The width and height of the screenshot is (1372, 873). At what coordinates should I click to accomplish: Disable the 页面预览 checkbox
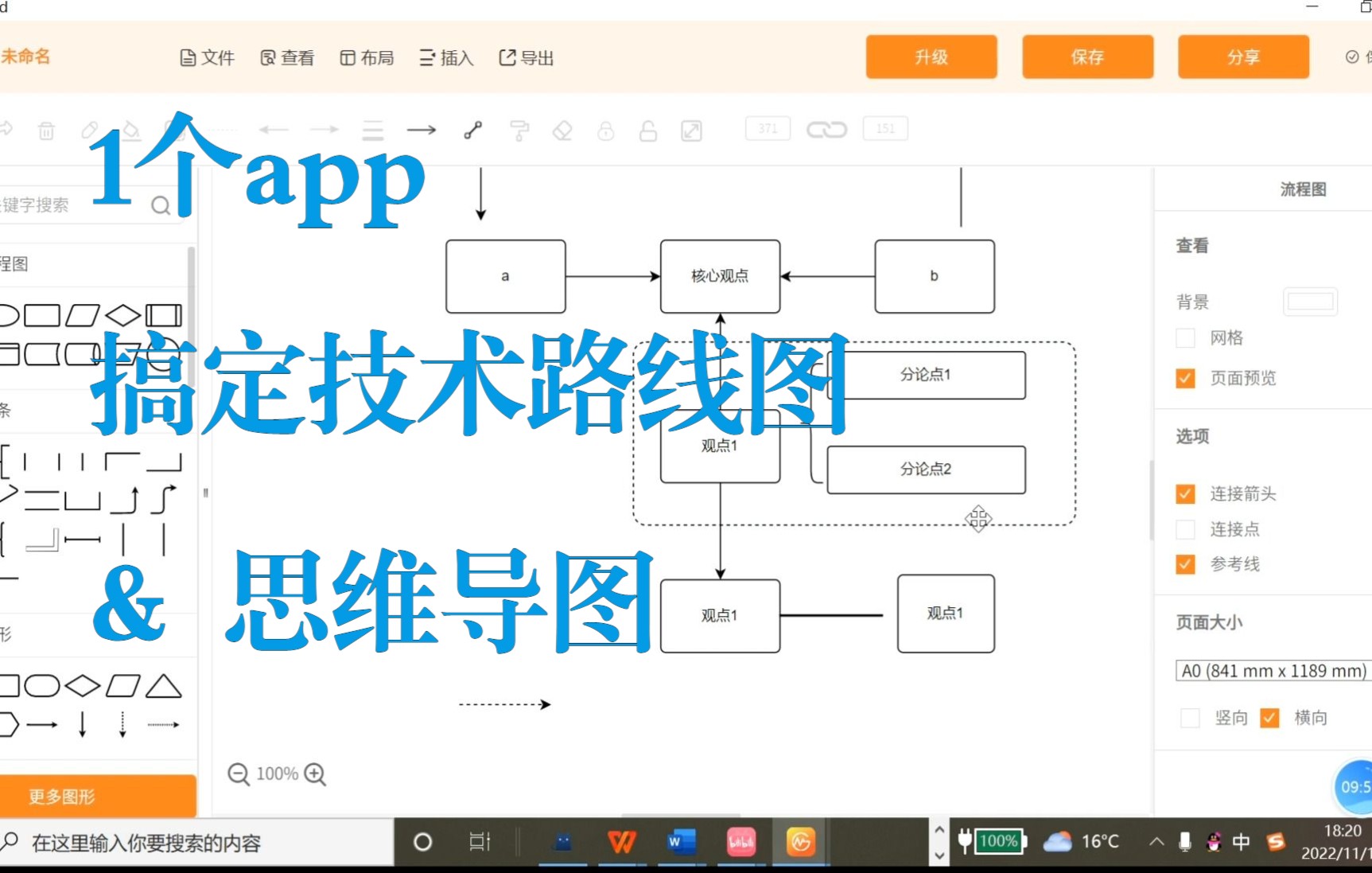click(x=1185, y=378)
